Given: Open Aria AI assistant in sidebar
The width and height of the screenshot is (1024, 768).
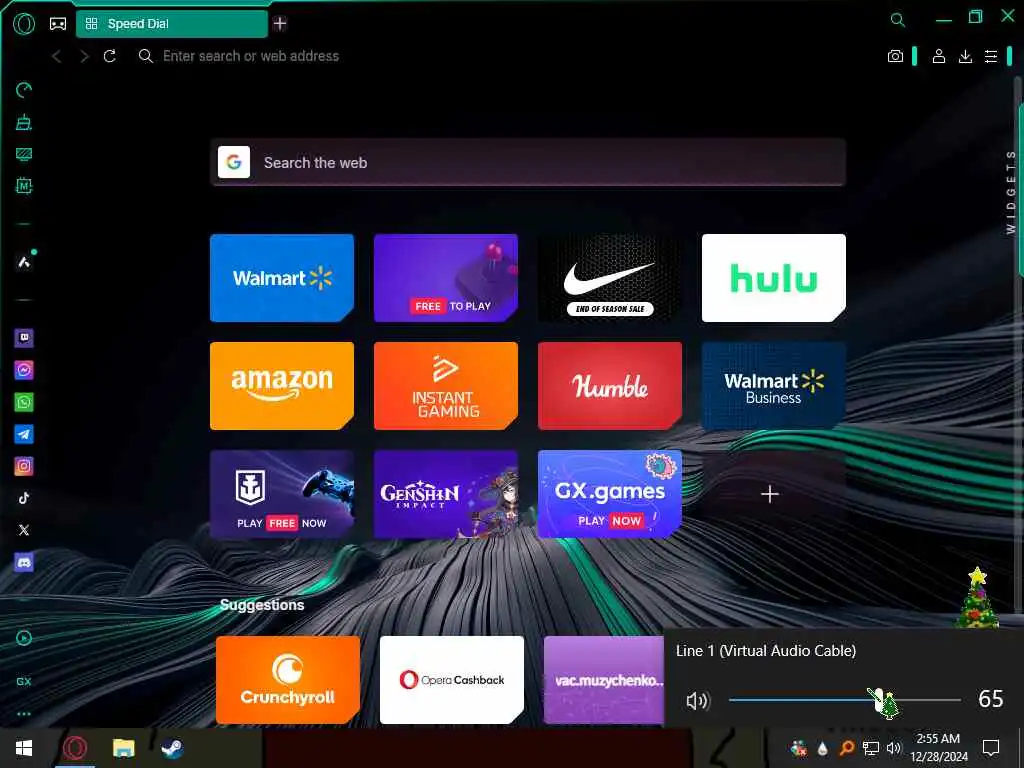Looking at the screenshot, I should [24, 262].
